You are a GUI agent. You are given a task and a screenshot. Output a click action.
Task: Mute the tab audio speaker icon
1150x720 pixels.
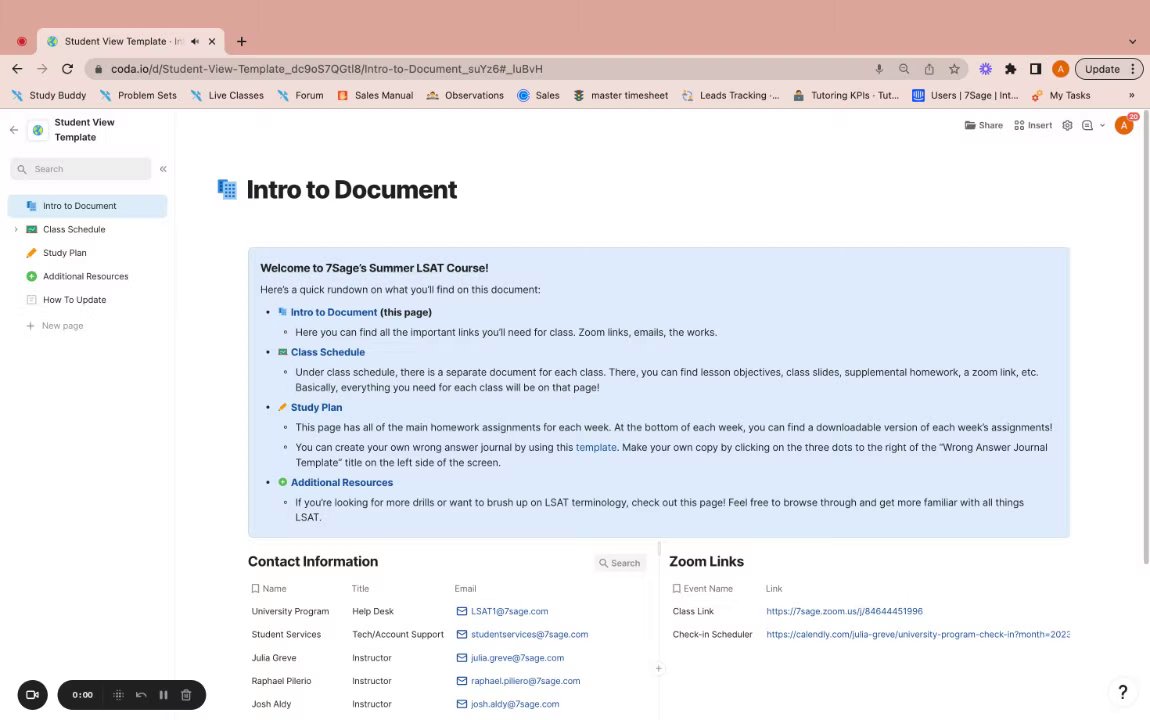pyautogui.click(x=195, y=42)
